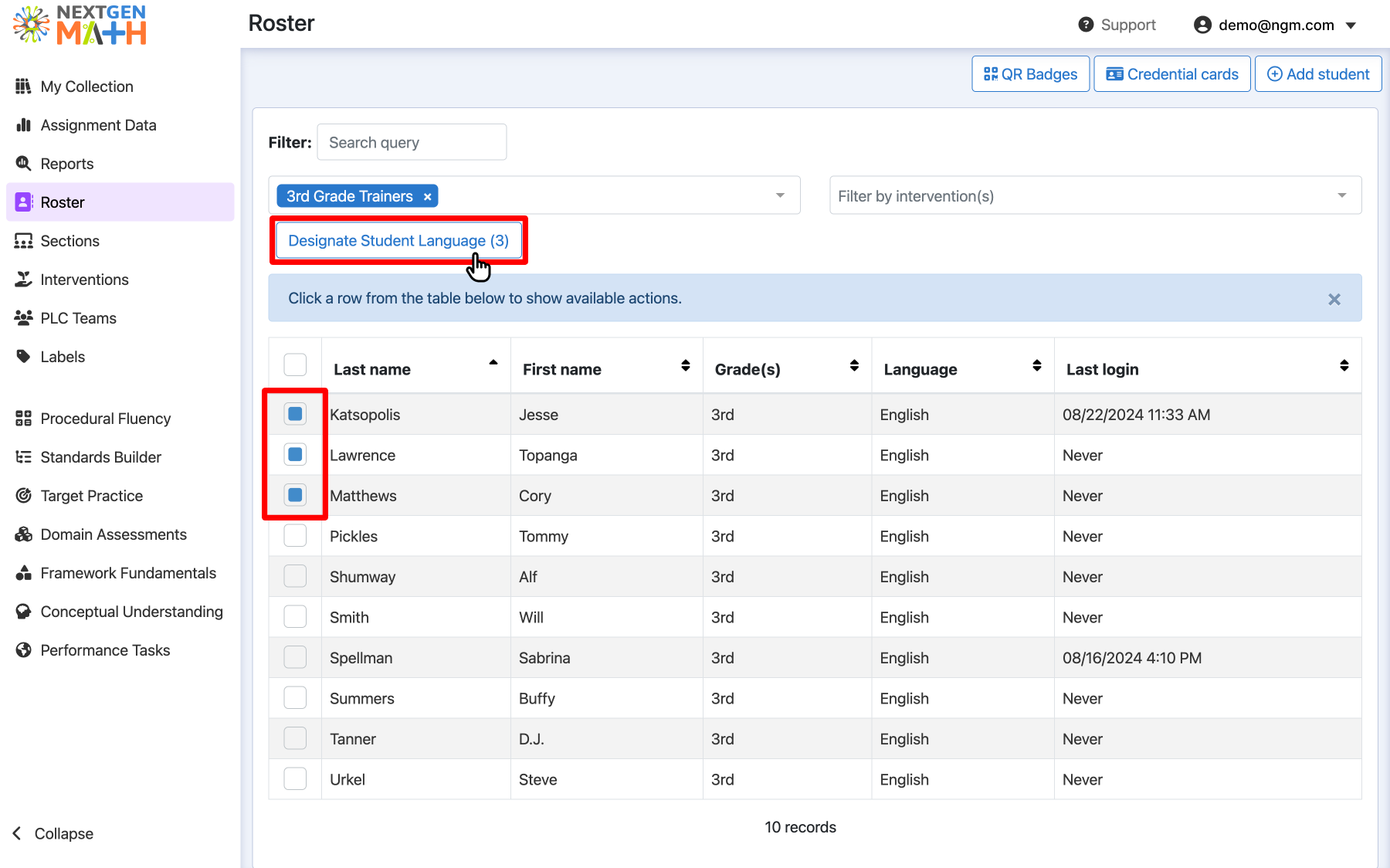Uncheck the Lawrence row checkbox

[295, 454]
